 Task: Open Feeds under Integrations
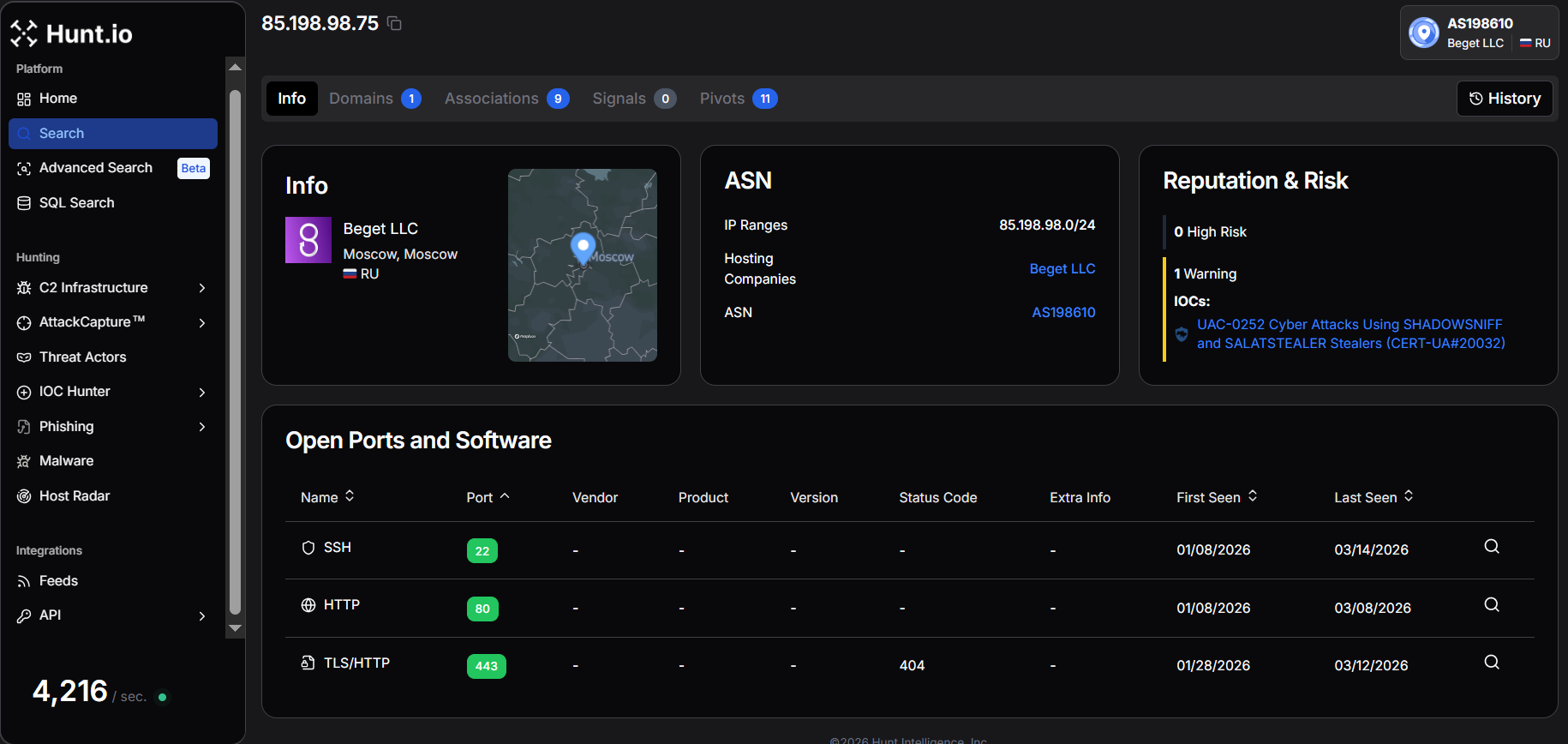point(58,581)
